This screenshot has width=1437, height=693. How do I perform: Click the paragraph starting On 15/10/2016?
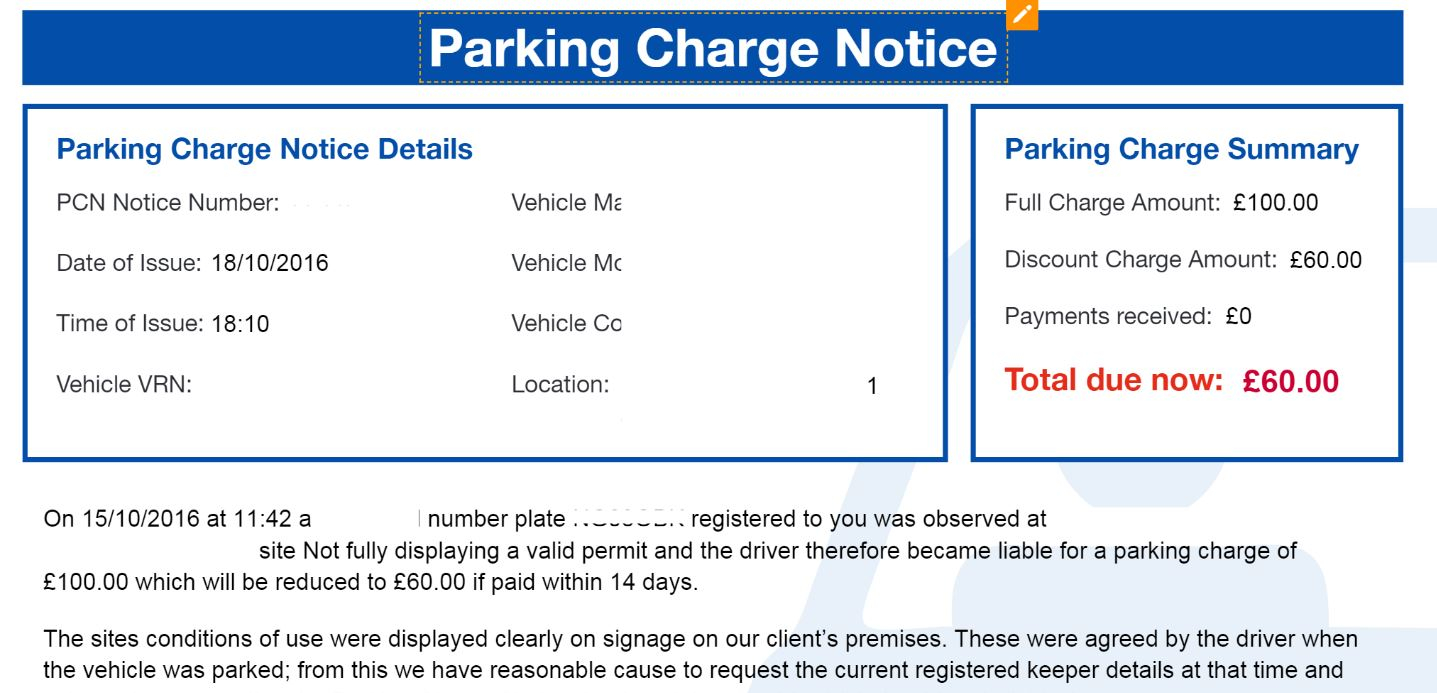point(670,550)
